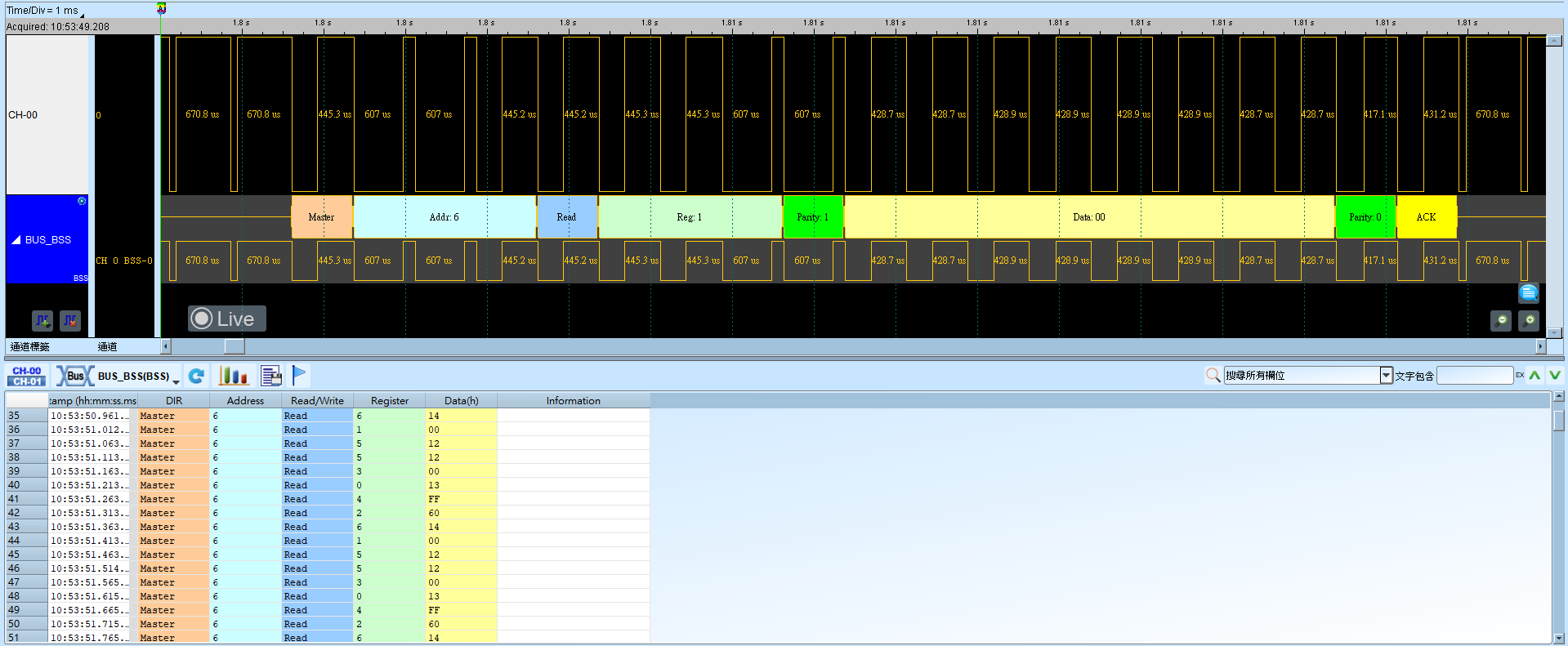Click the waveform scrollbar left arrow
Viewport: 1568px width, 646px height.
point(166,346)
